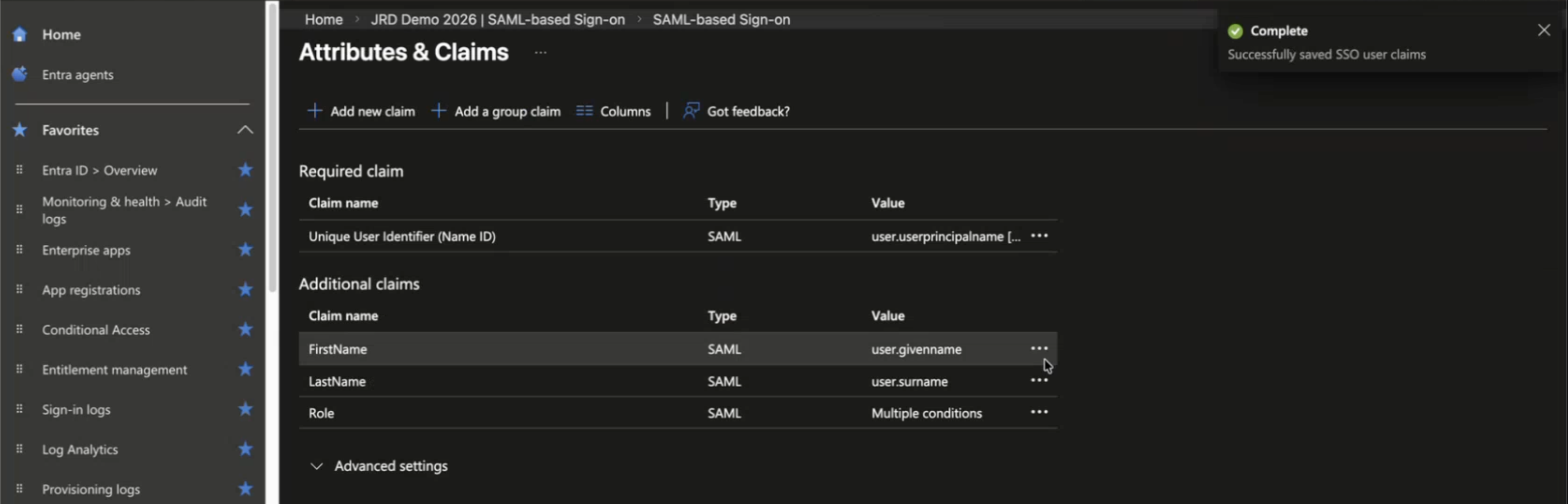Click the Favorites star icon
Image resolution: width=1568 pixels, height=504 pixels.
[x=20, y=130]
